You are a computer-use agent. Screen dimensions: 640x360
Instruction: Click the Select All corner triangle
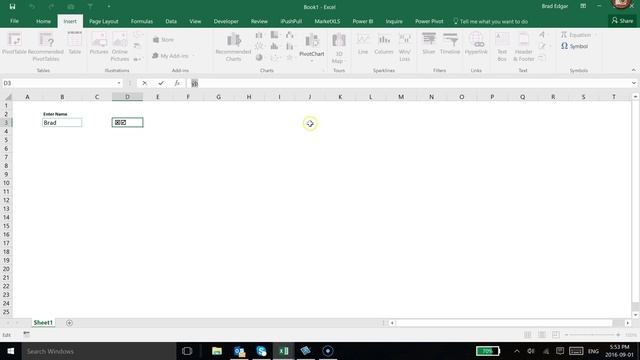pyautogui.click(x=8, y=97)
